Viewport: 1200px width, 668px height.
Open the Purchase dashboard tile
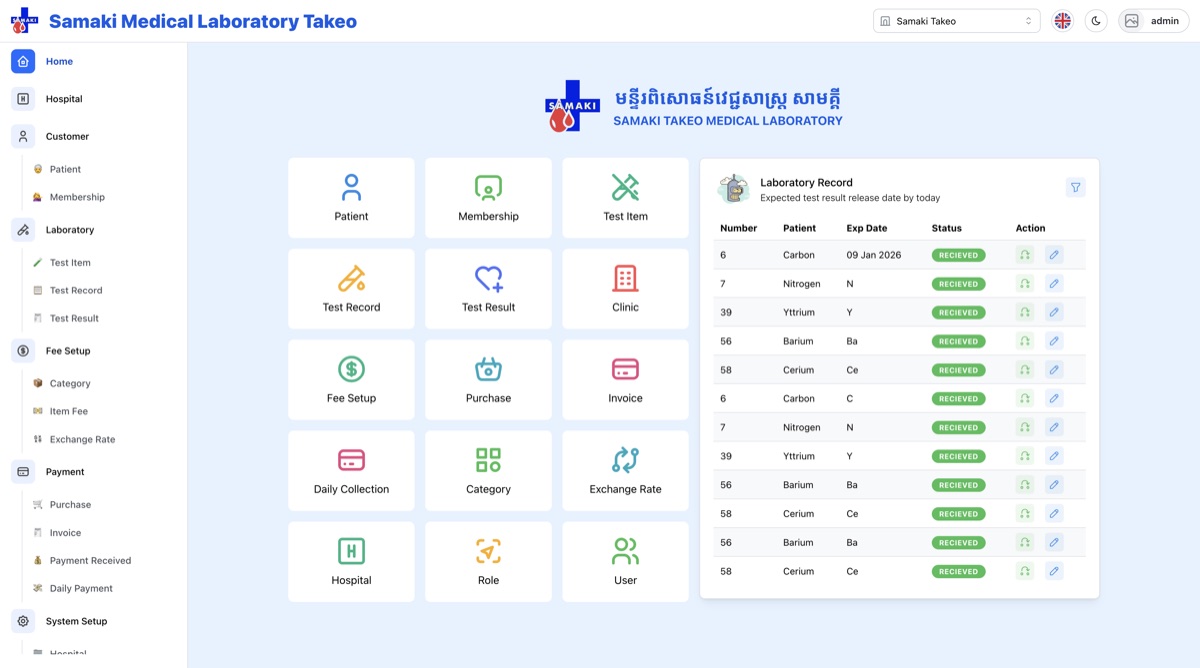(x=488, y=380)
